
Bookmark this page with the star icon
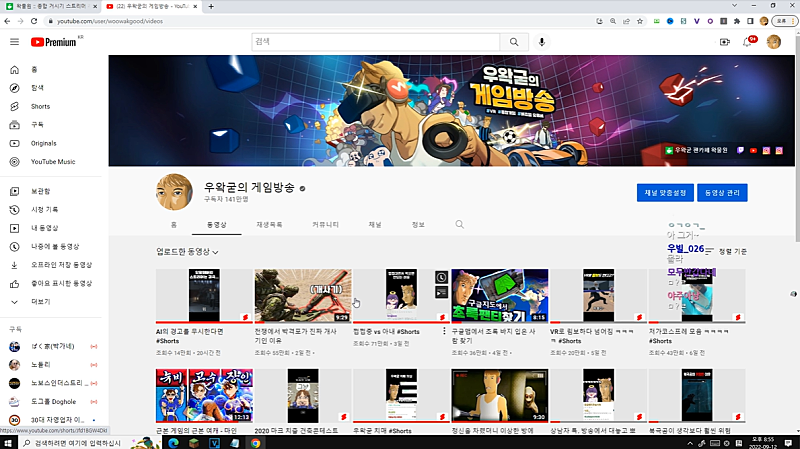click(640, 21)
